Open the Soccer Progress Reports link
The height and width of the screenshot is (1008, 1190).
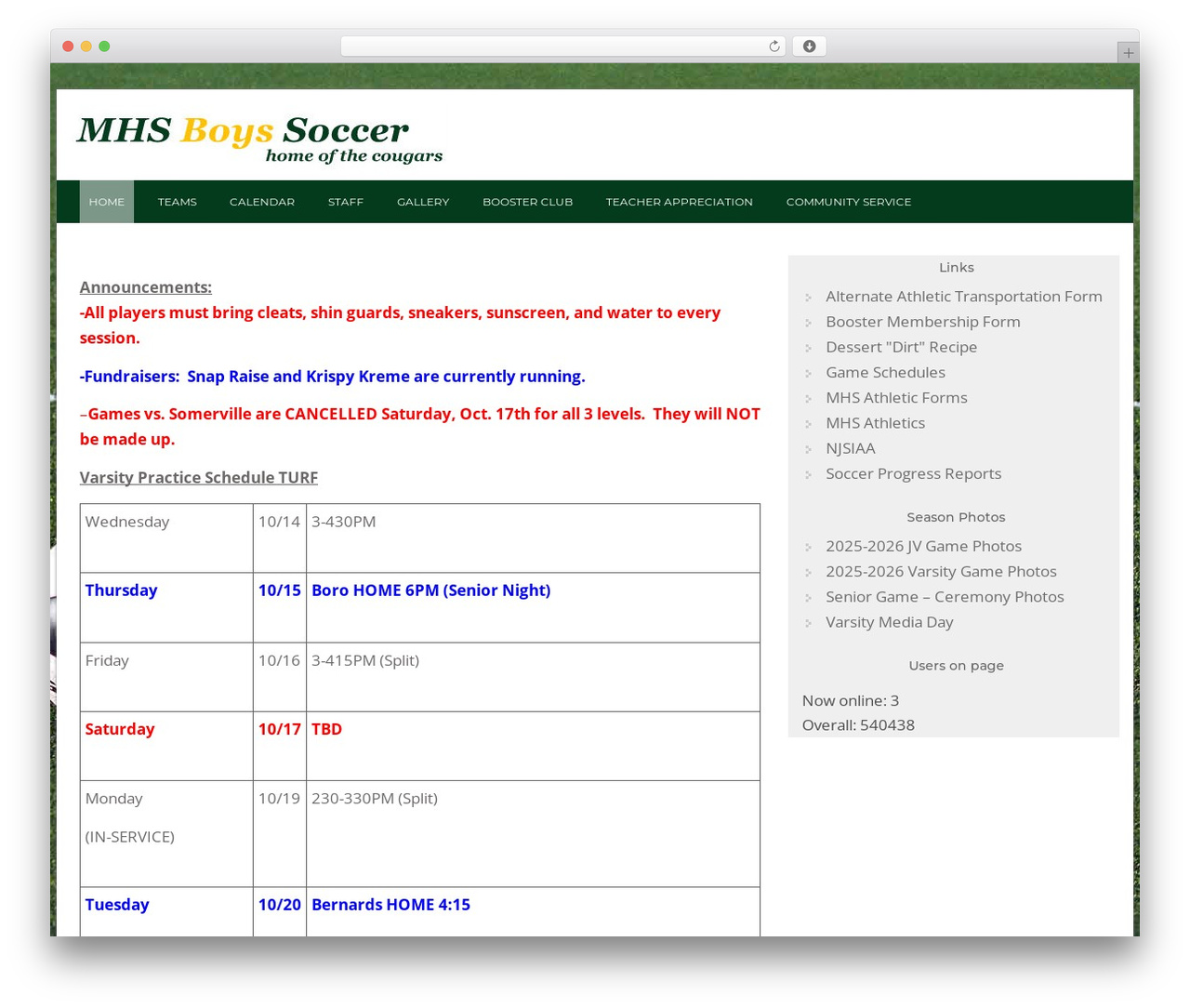(914, 473)
